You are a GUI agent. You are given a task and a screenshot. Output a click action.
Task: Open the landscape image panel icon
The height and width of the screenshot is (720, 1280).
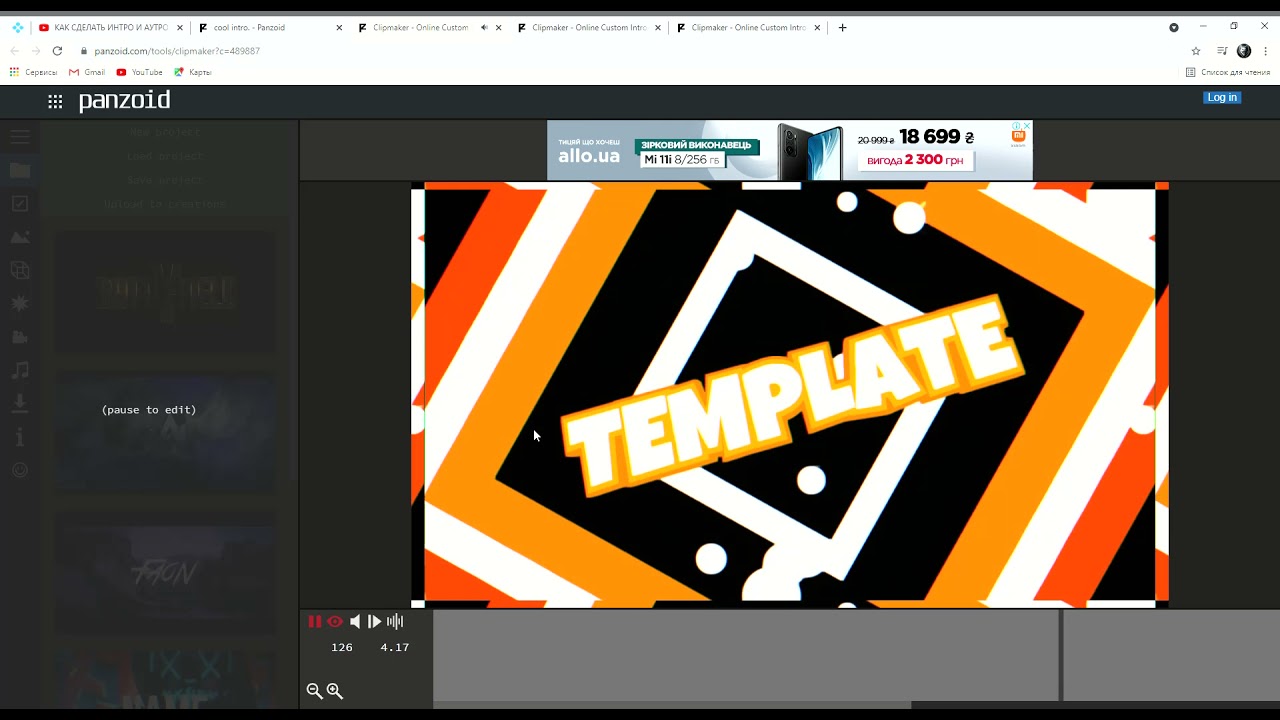pos(20,237)
